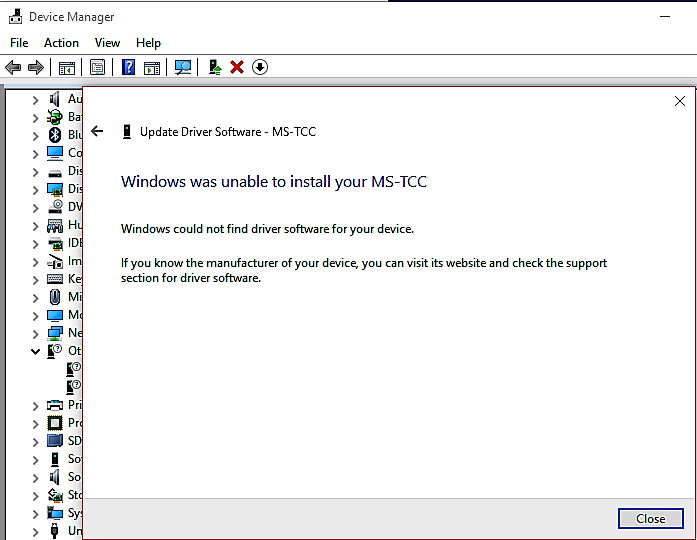This screenshot has height=540, width=697.
Task: Select the Storage controllers icon
Action: click(55, 495)
